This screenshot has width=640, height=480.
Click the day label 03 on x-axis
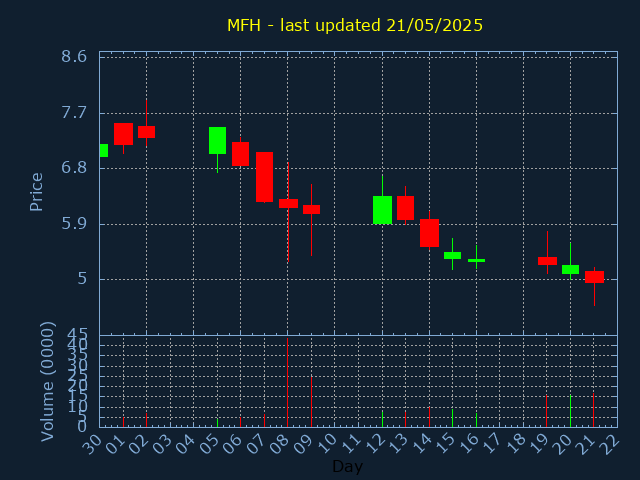click(163, 444)
